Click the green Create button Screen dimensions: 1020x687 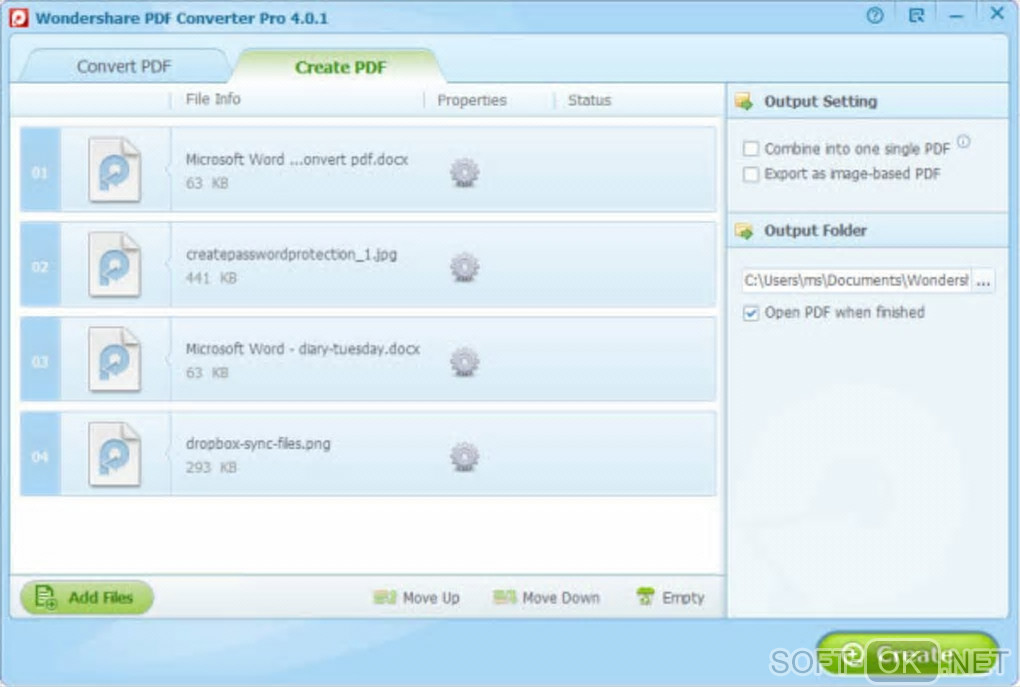907,655
